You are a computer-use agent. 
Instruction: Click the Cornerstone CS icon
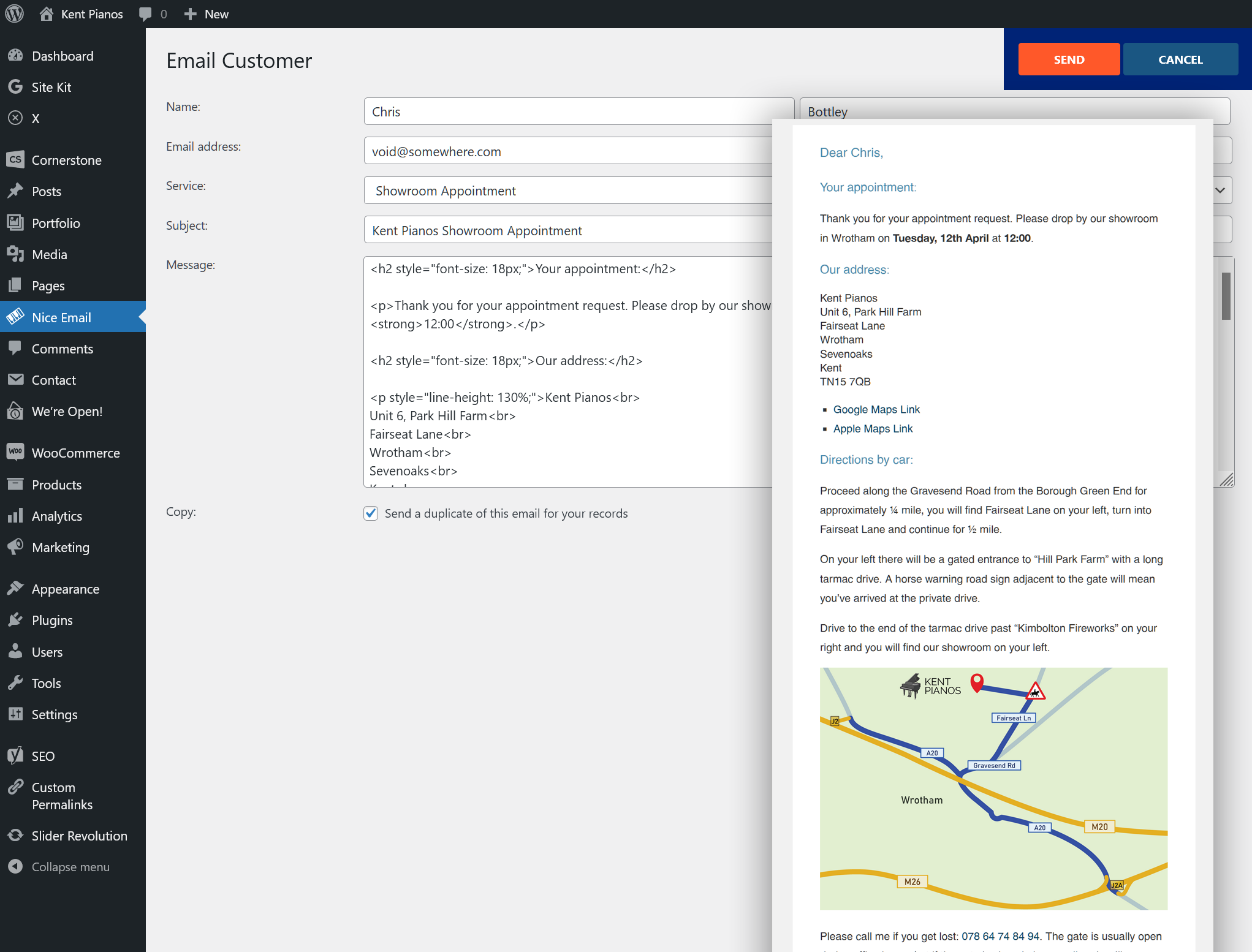(15, 160)
